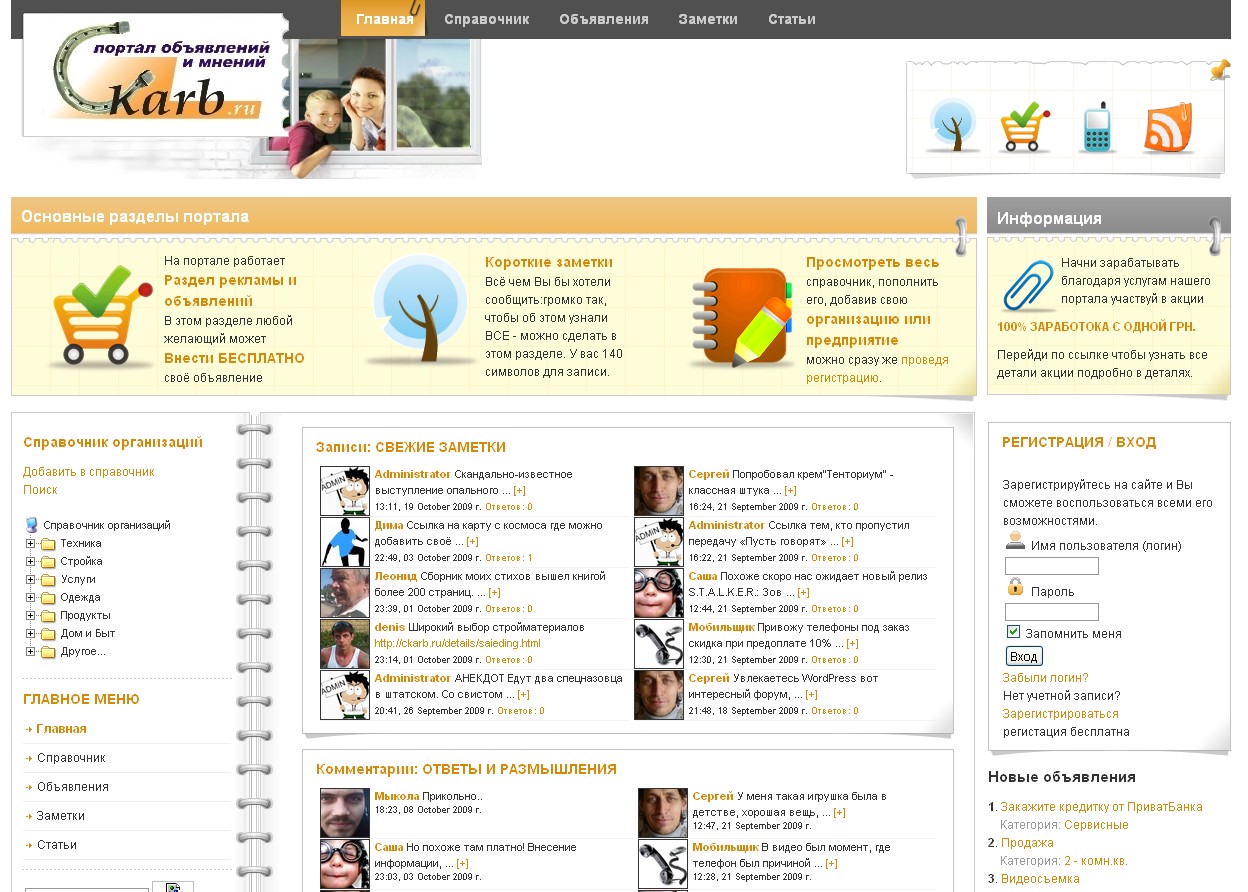1248x892 pixels.
Task: Open the 100% ЗАРАБОТКА С ОДНОЙ ГРН. link
Action: pos(1096,327)
